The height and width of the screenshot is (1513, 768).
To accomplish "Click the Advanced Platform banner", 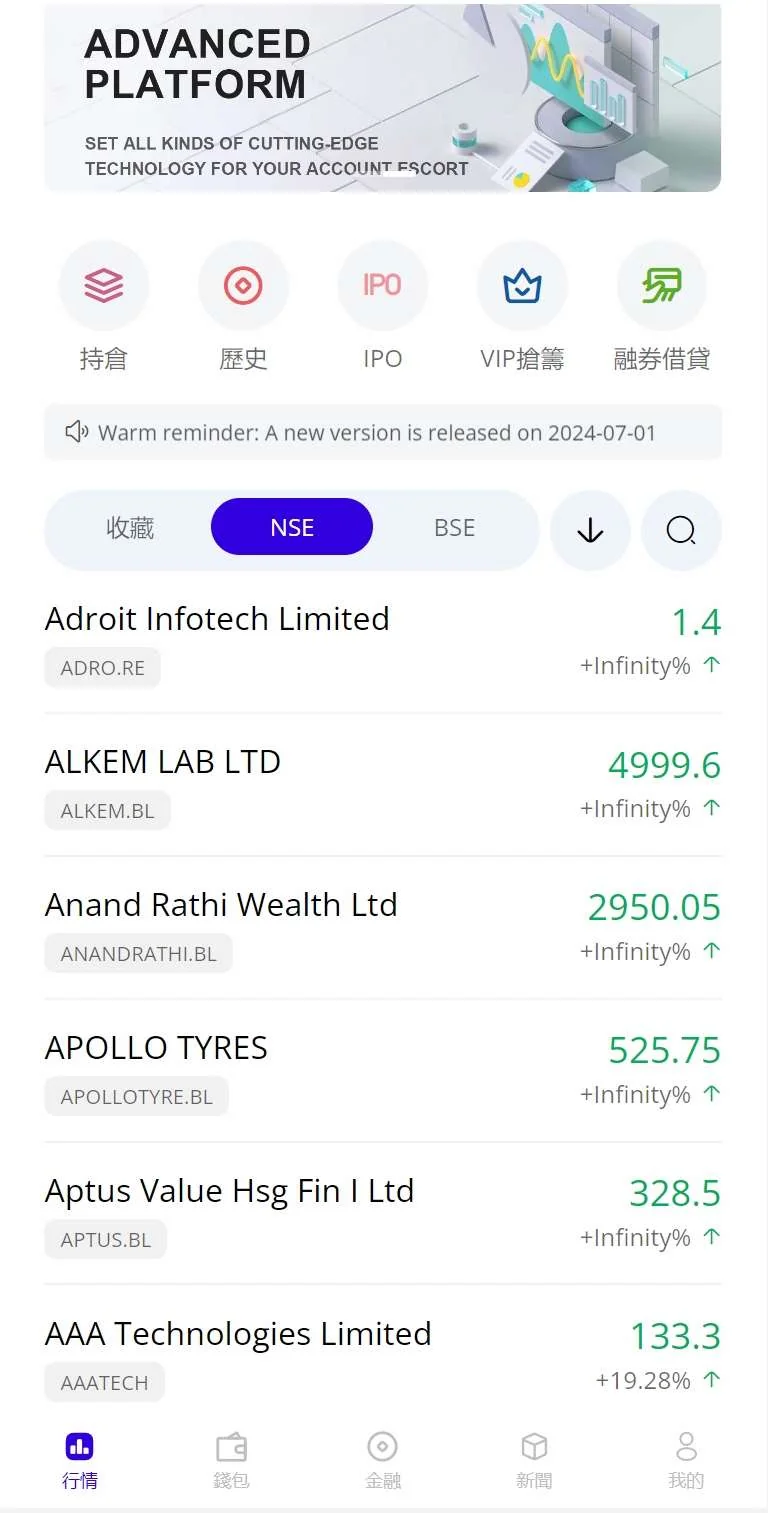I will [x=382, y=97].
